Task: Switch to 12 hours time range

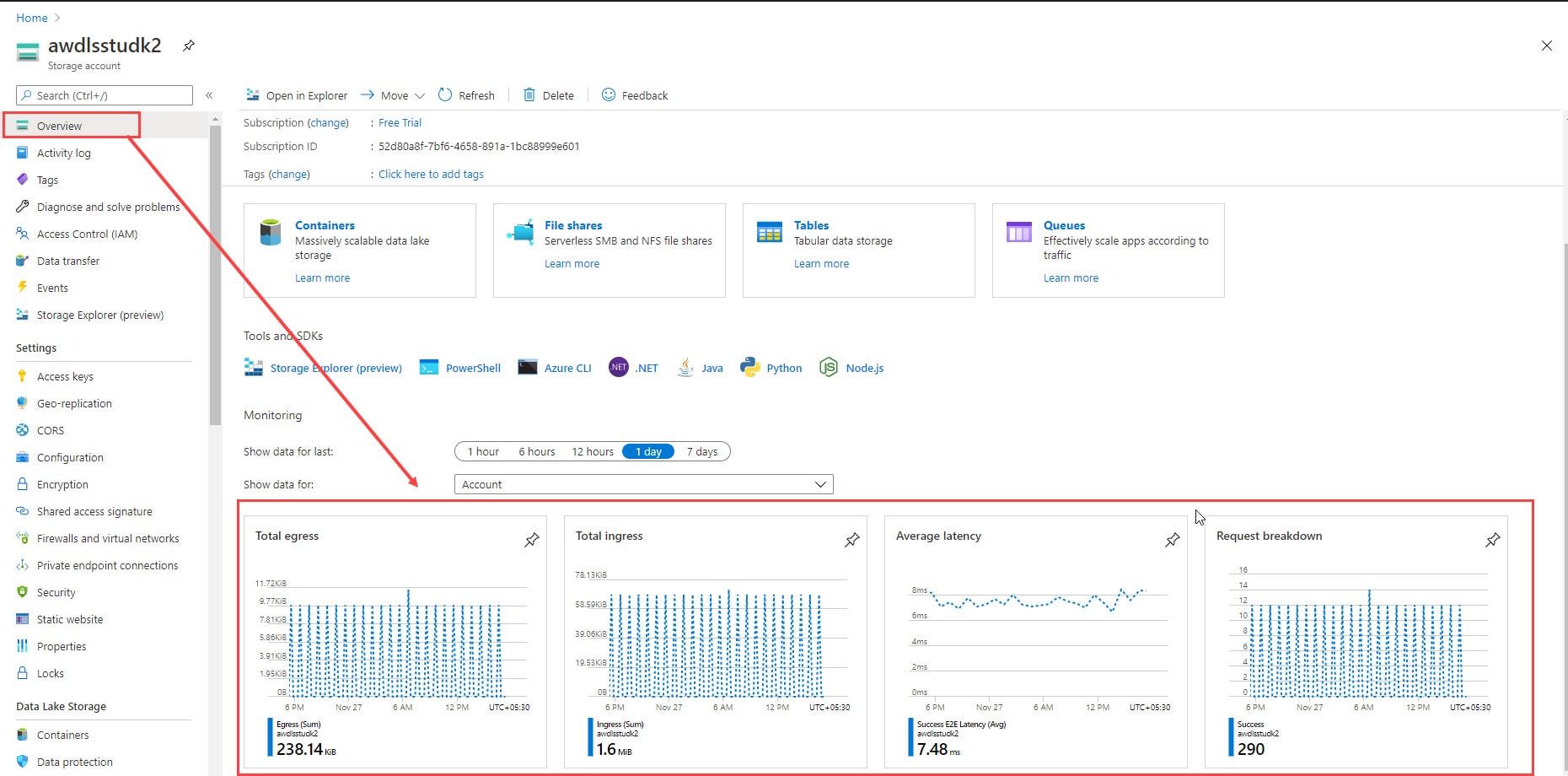Action: [x=593, y=452]
